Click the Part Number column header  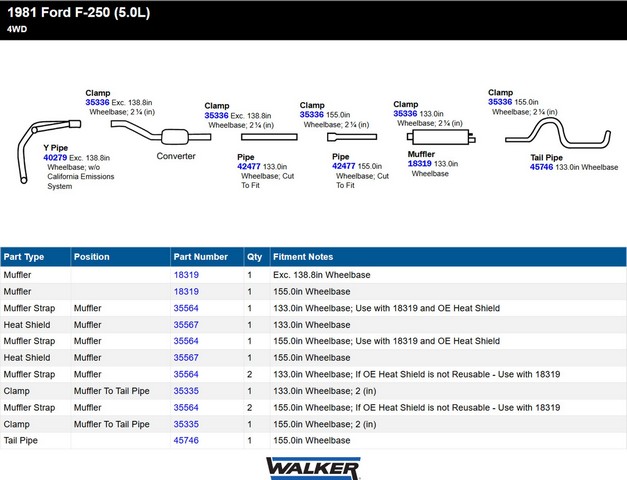(x=207, y=257)
